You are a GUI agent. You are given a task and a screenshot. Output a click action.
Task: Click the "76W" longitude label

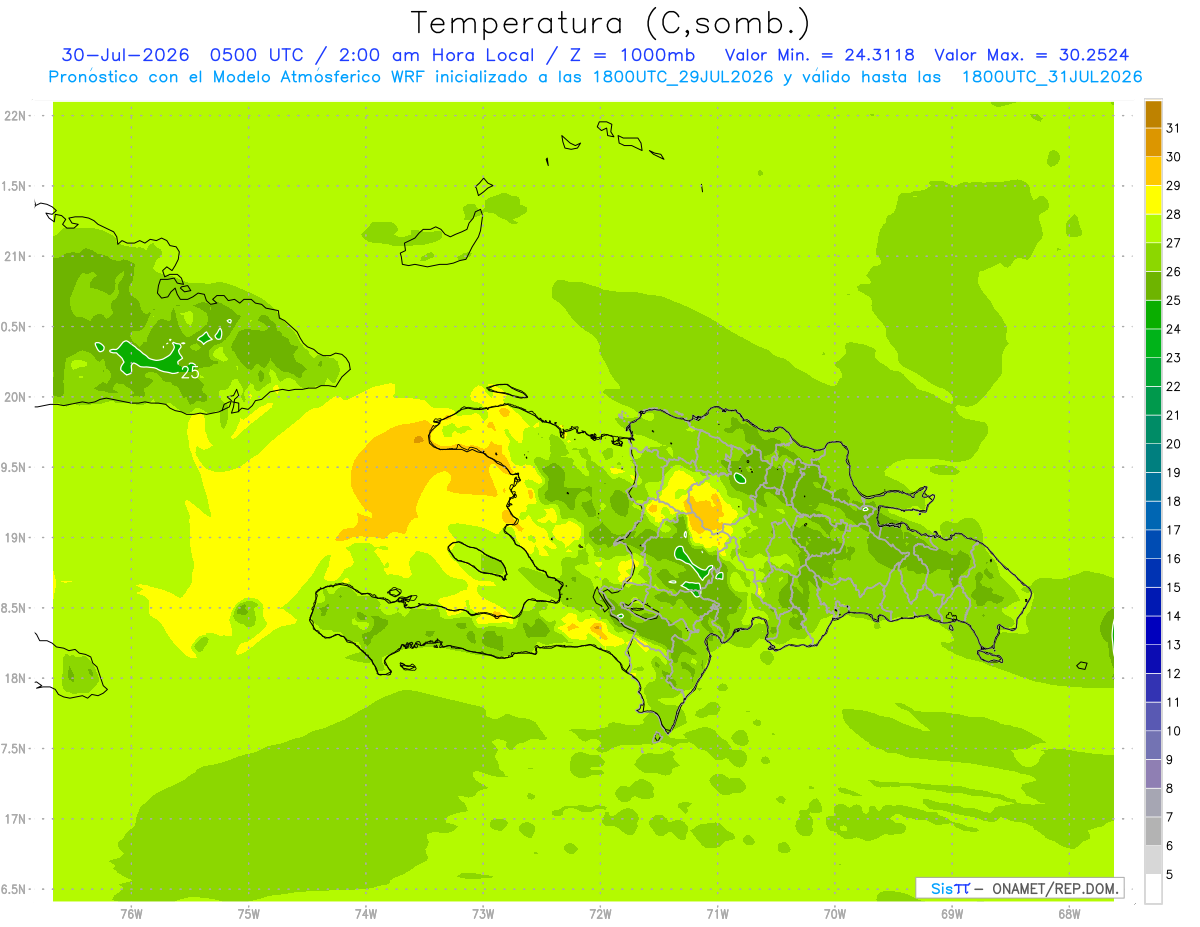(x=131, y=913)
